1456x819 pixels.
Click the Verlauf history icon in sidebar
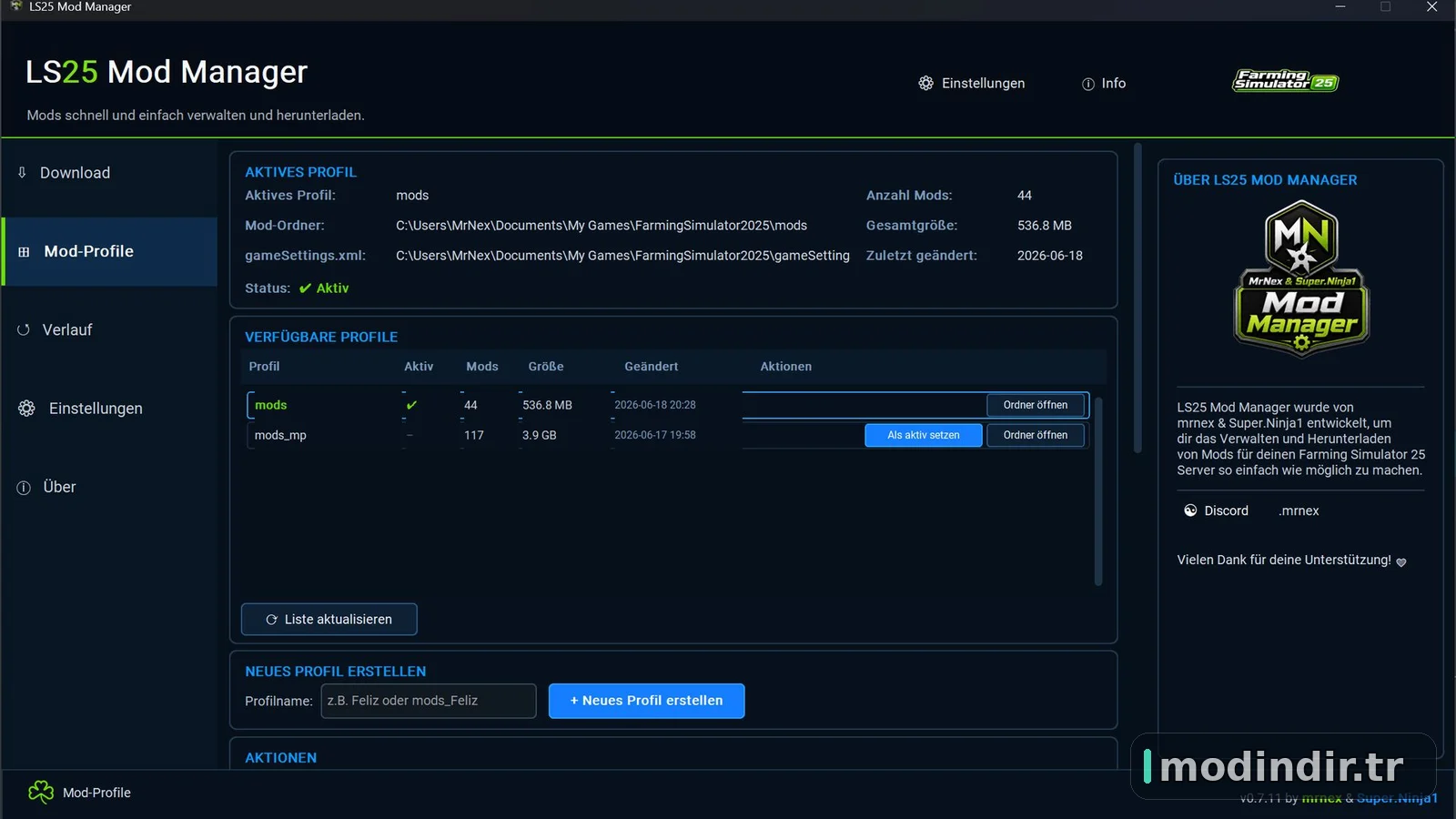[x=24, y=330]
